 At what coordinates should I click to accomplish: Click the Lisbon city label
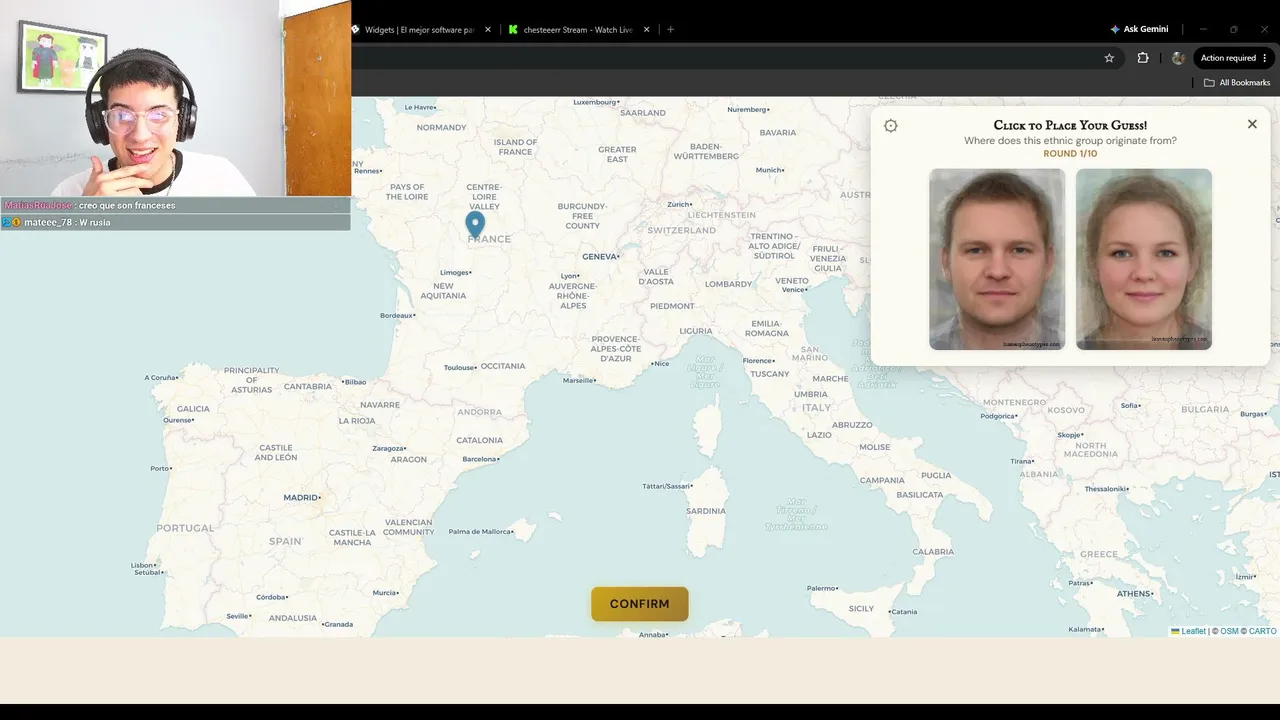click(144, 565)
